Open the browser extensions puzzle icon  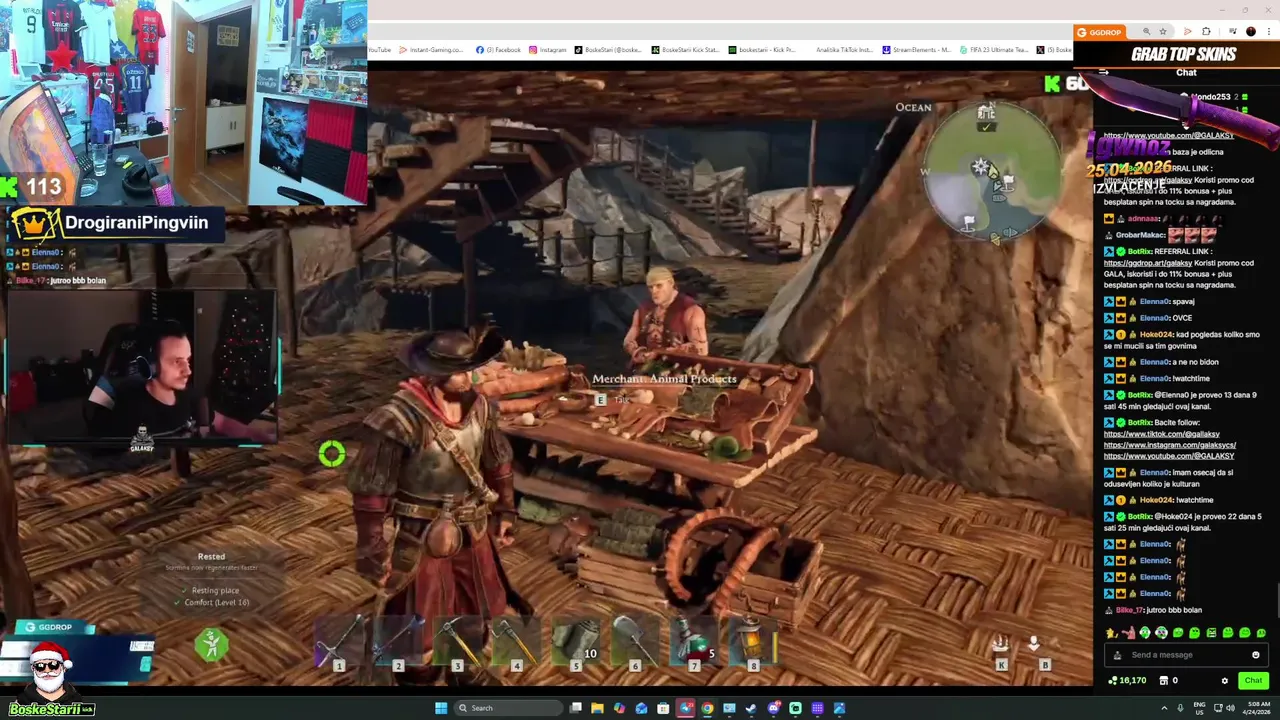pyautogui.click(x=1206, y=31)
